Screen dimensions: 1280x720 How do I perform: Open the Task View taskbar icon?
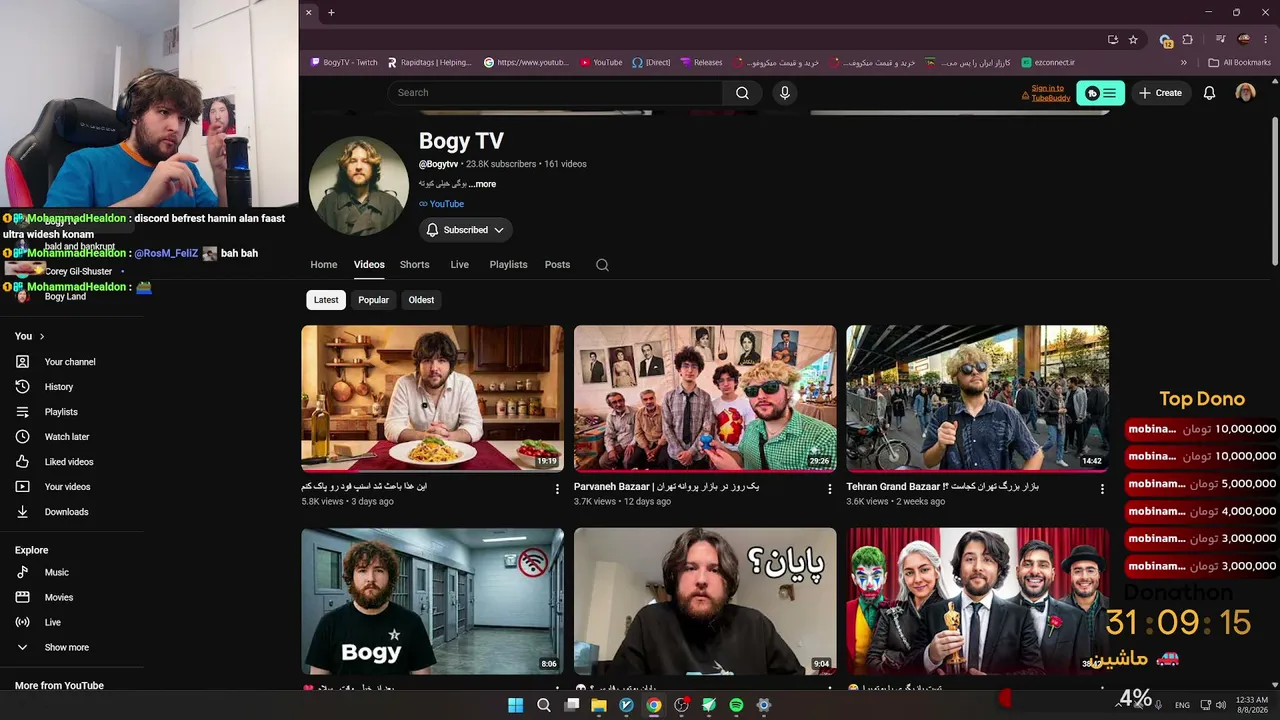[571, 705]
